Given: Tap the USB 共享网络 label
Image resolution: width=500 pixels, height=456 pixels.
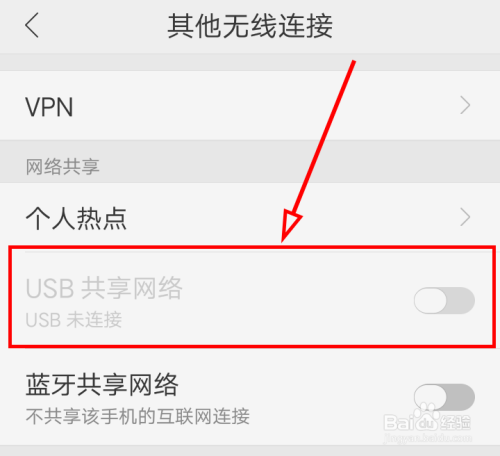Looking at the screenshot, I should point(104,288).
